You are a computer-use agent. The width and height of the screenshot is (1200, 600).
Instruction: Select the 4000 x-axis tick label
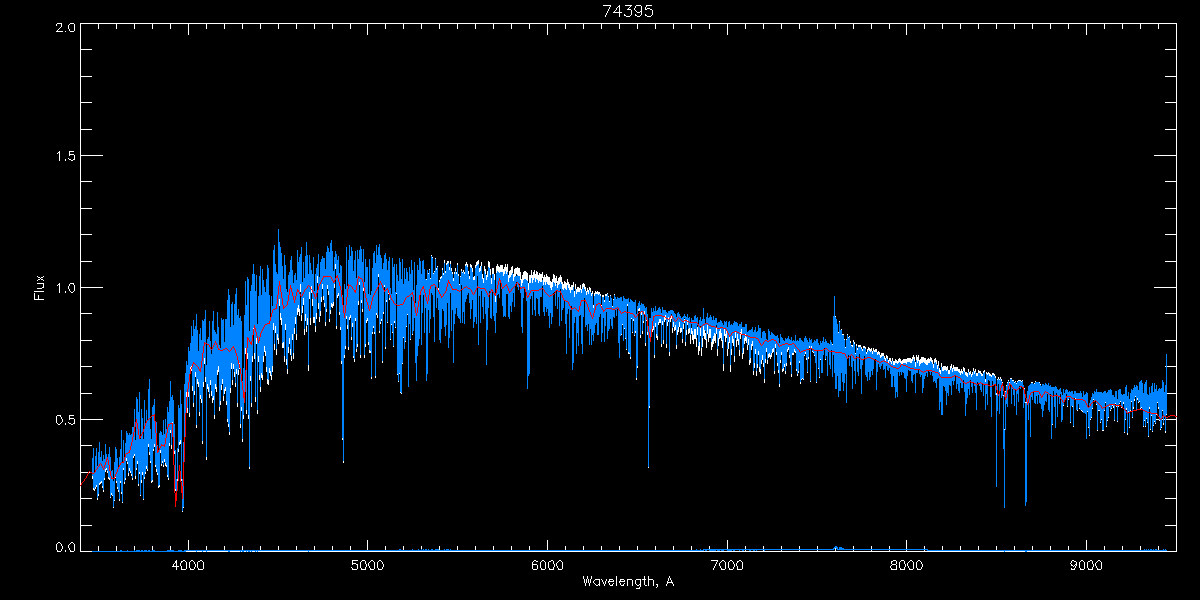click(188, 565)
